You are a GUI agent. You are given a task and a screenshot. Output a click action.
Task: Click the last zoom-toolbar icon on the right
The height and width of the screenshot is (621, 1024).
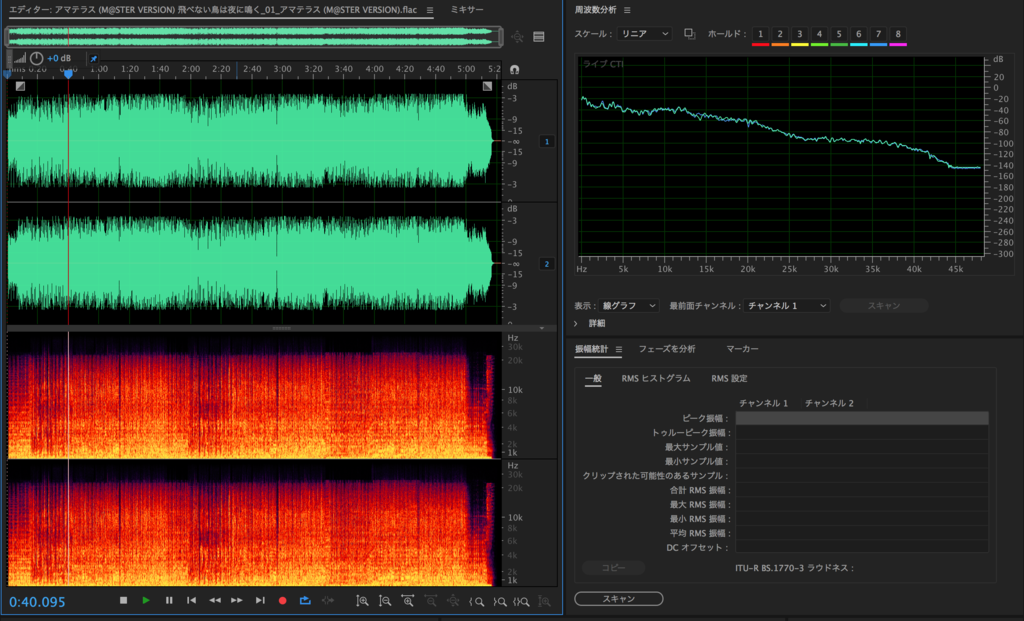click(544, 601)
